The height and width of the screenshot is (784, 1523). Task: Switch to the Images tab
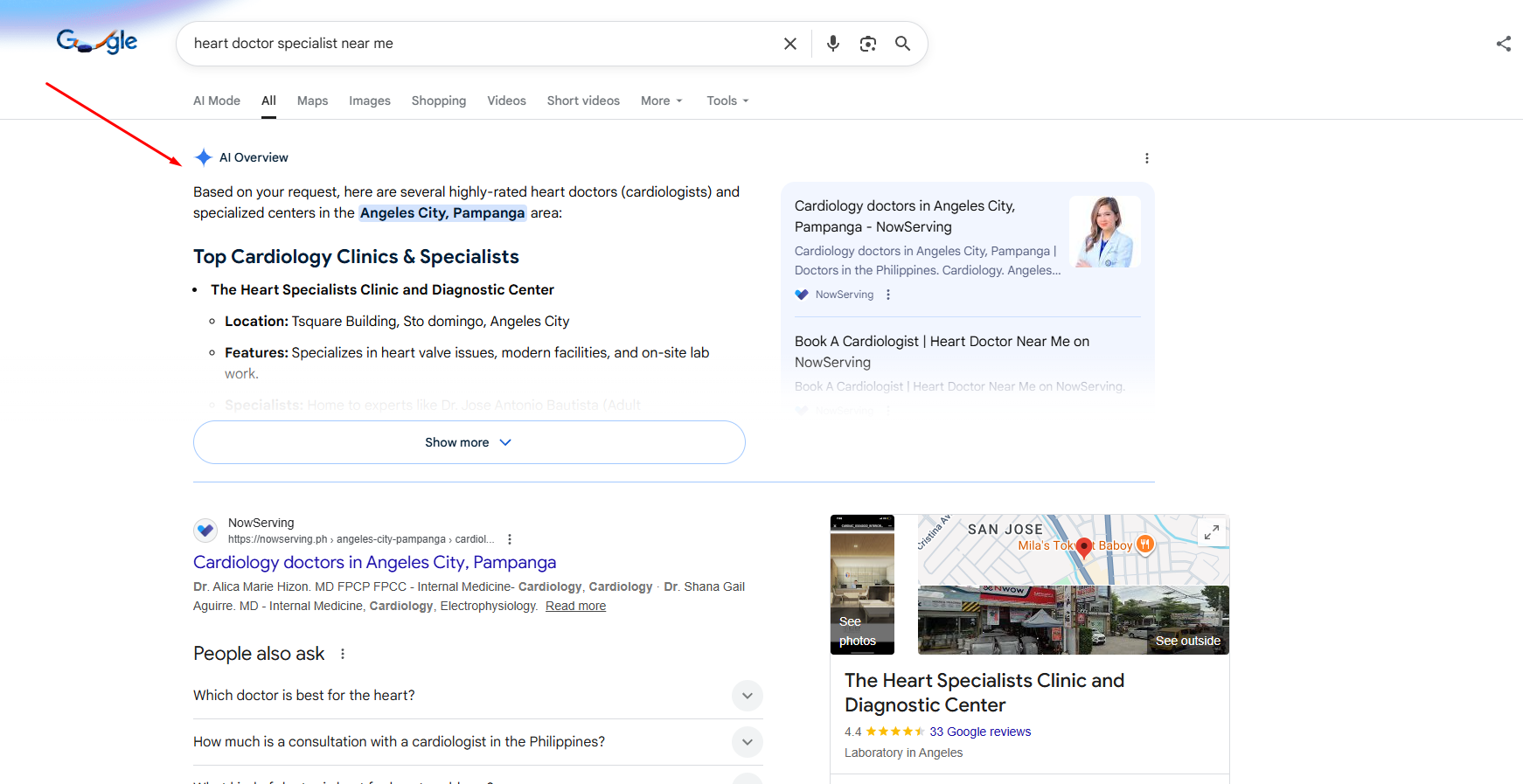click(370, 101)
